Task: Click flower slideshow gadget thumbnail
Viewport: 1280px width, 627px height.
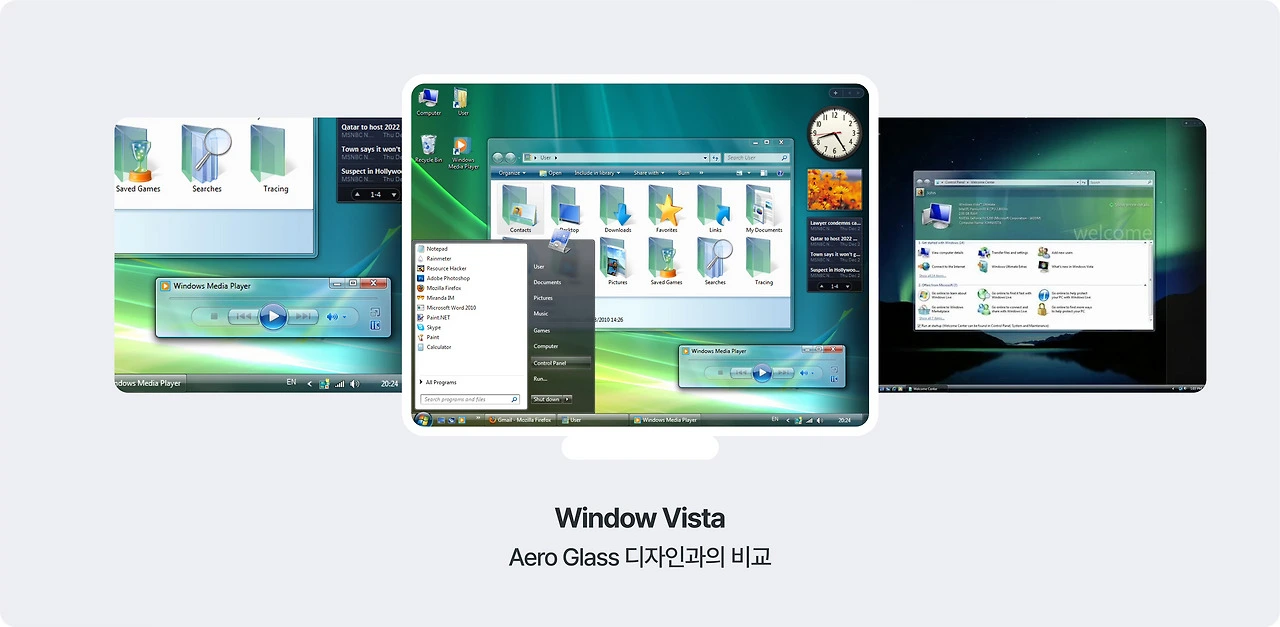Action: pos(834,189)
